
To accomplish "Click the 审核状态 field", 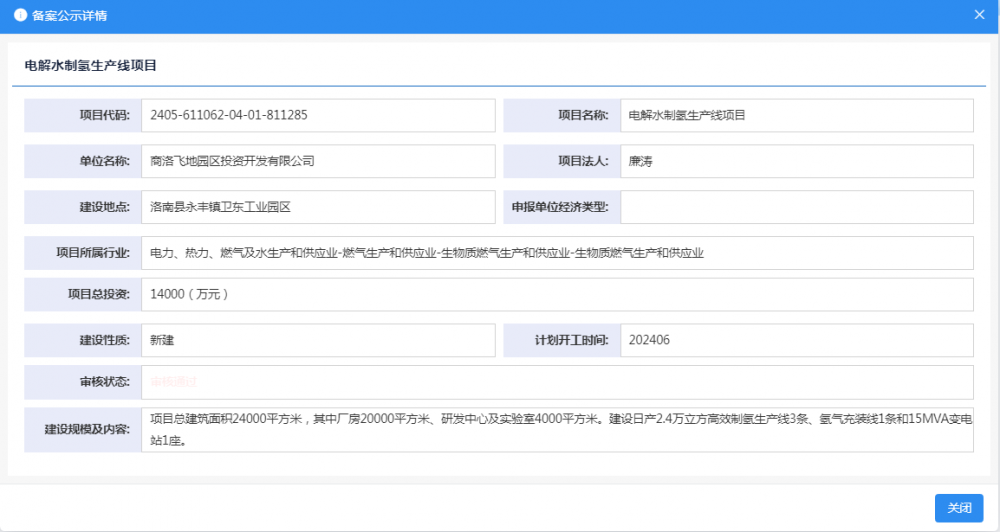I will click(557, 382).
